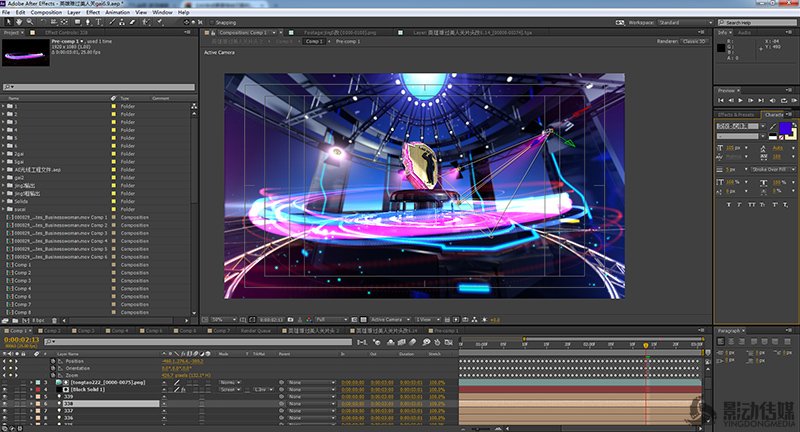Select the Zoom magnifier tool
Viewport: 800px width, 432px height.
point(30,20)
